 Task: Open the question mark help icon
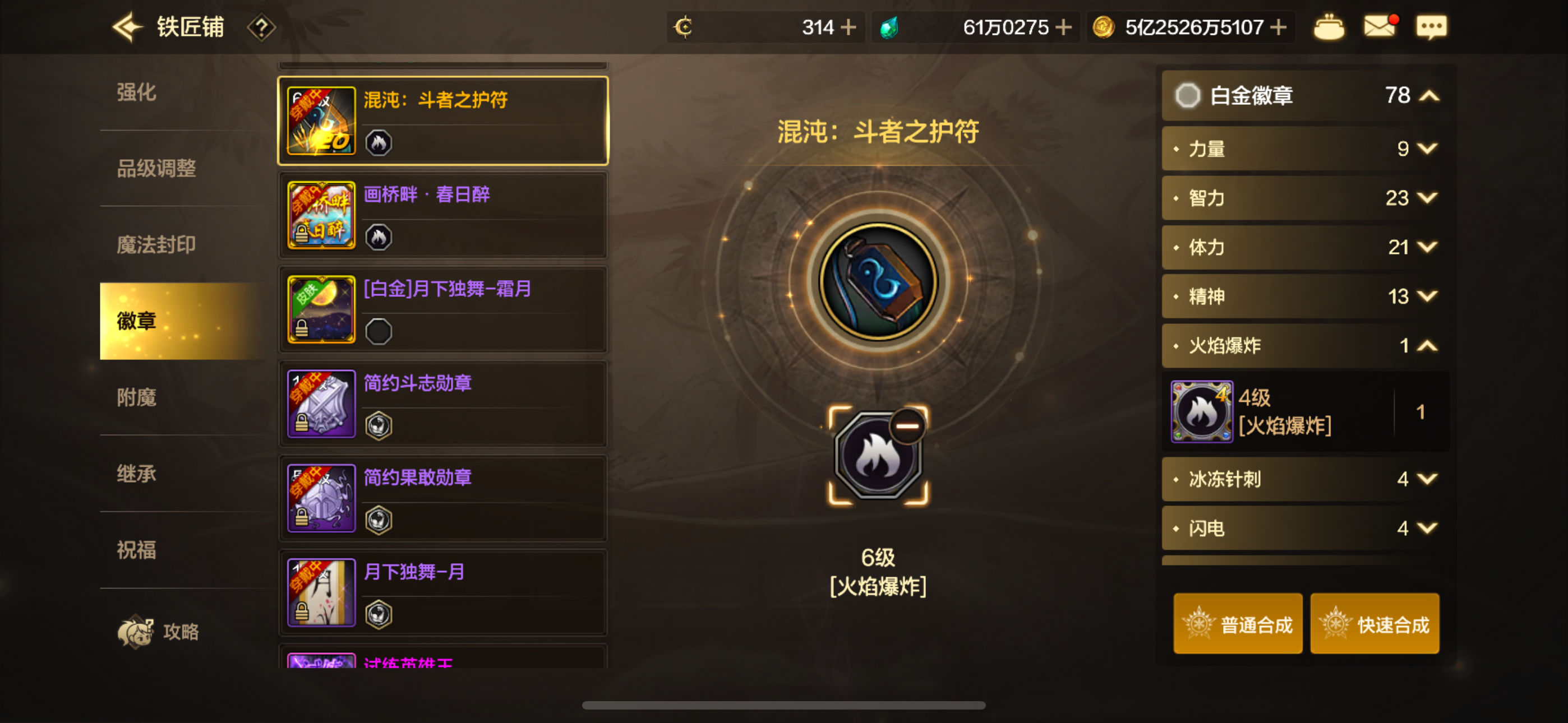click(x=261, y=27)
